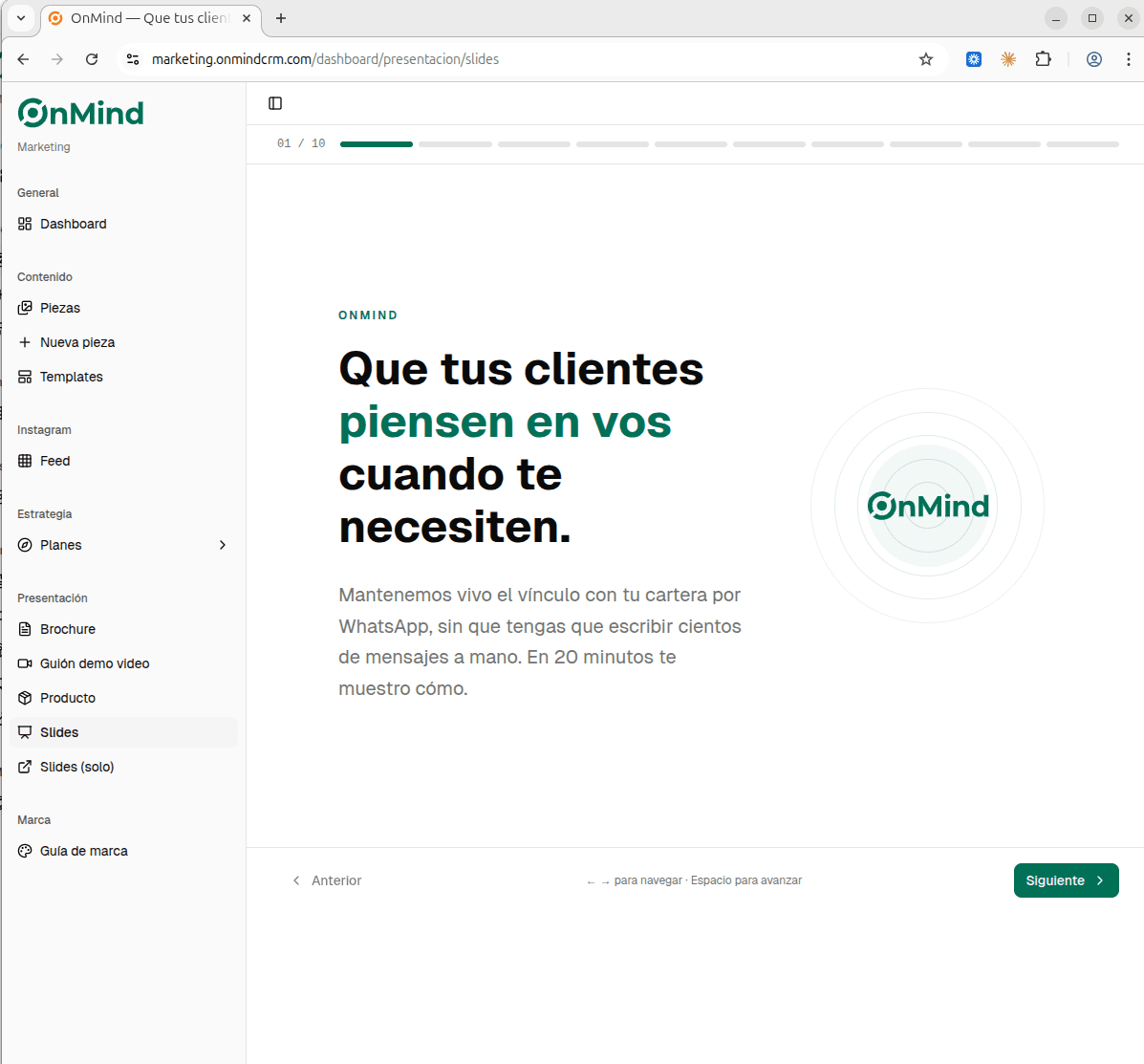The height and width of the screenshot is (1064, 1144).
Task: Click the 'piensen en vos' green headline text
Action: (x=505, y=422)
